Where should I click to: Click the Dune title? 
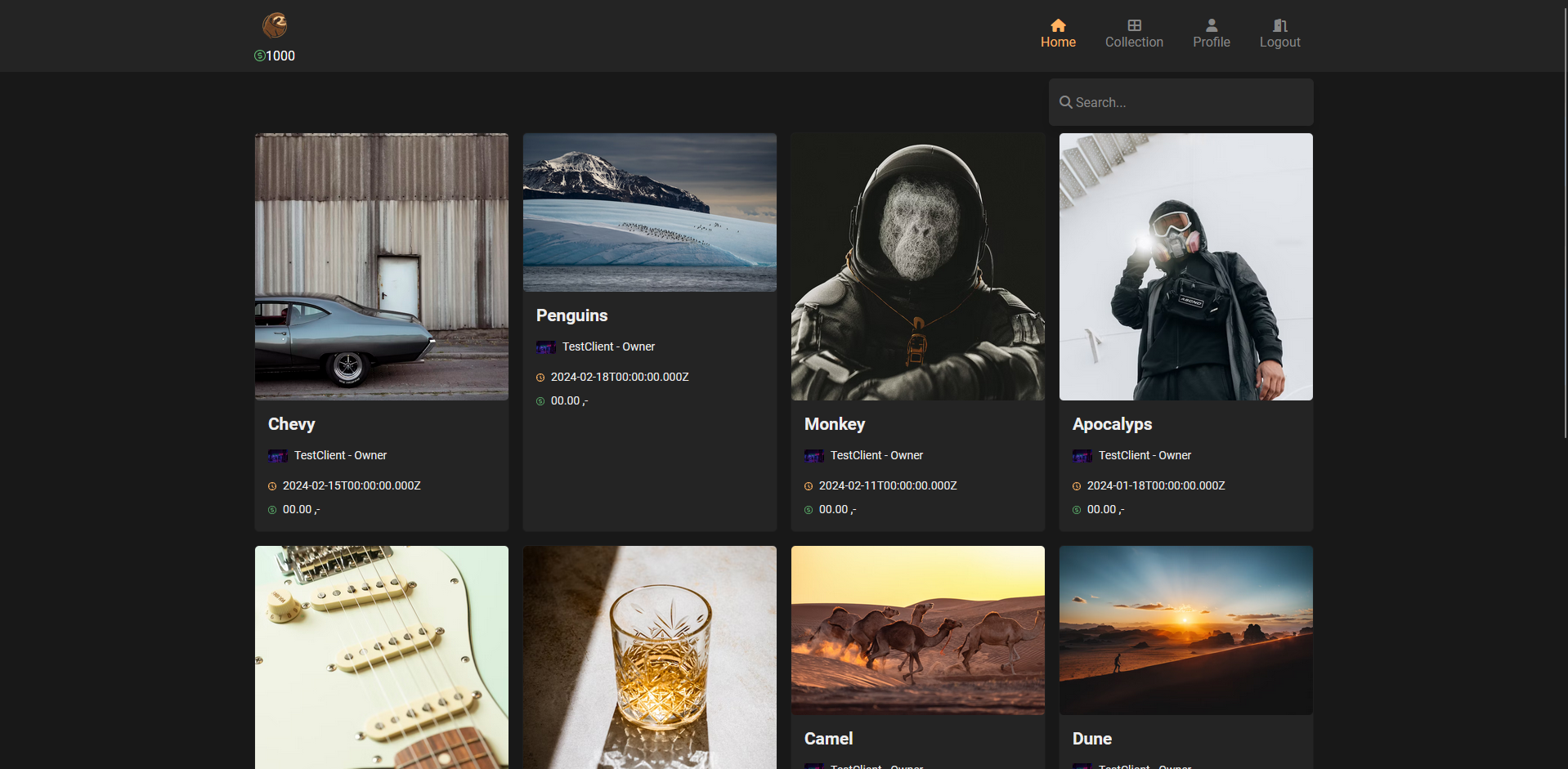[x=1092, y=739]
